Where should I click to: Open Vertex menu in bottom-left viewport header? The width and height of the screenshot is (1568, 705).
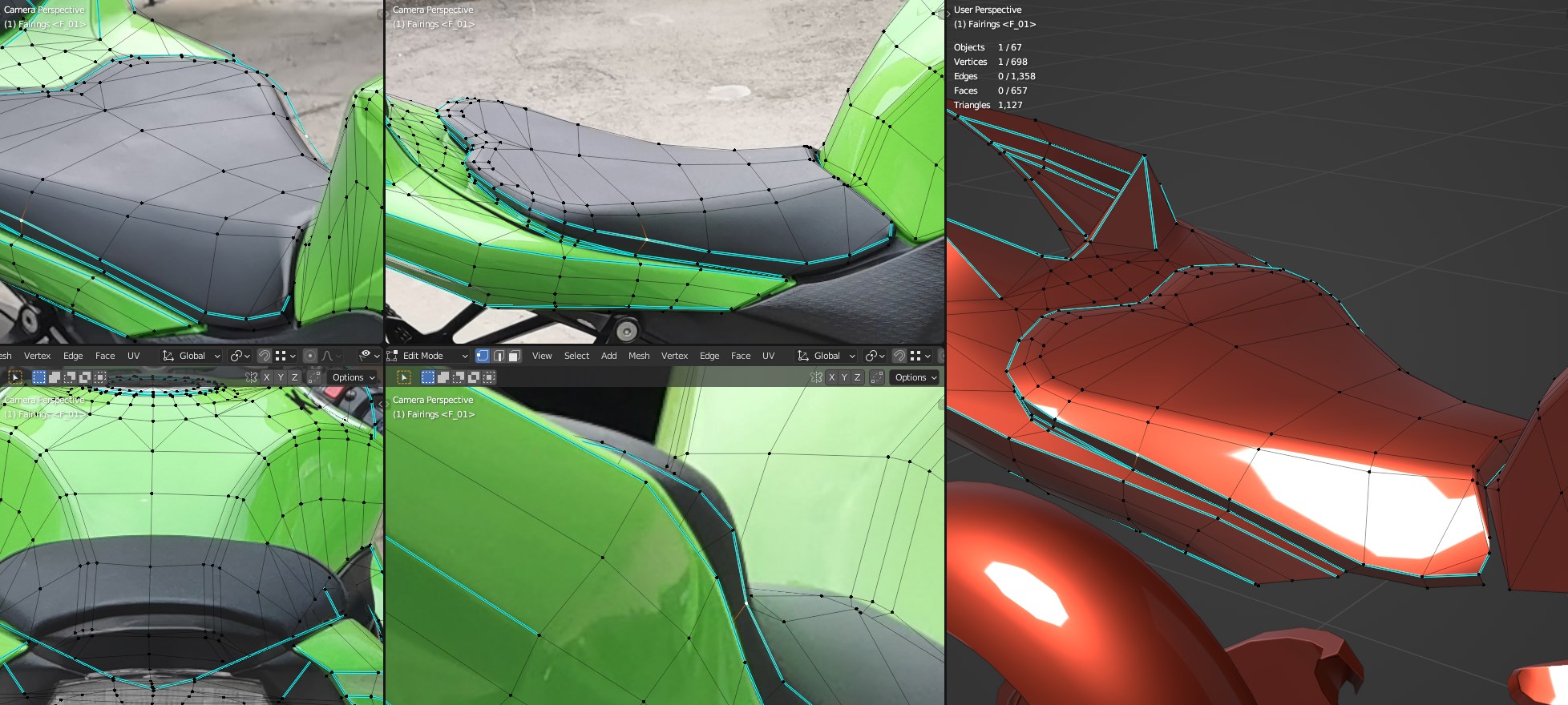click(x=37, y=356)
